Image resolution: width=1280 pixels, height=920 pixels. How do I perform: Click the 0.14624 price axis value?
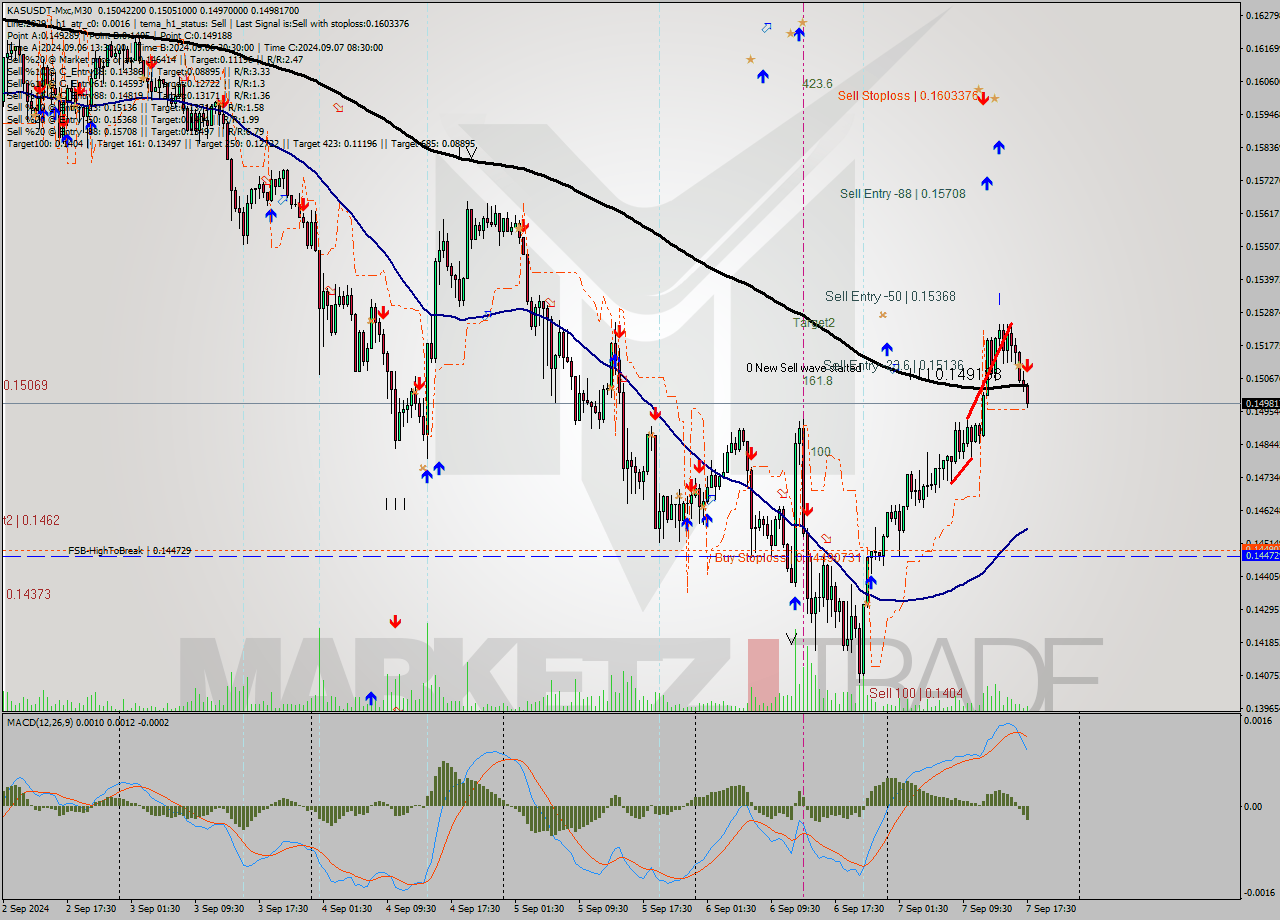[x=1262, y=510]
